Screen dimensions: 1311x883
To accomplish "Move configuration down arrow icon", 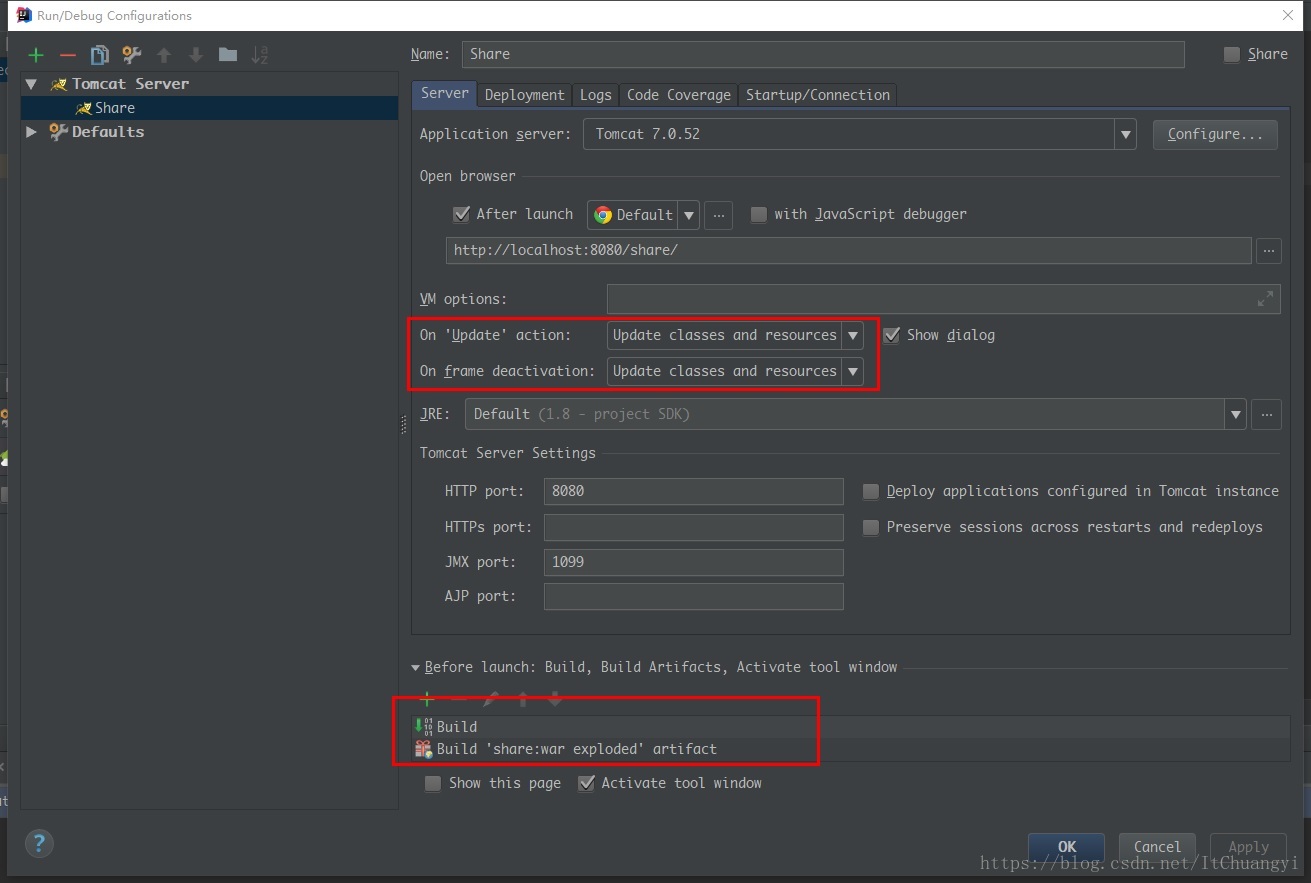I will (x=196, y=56).
